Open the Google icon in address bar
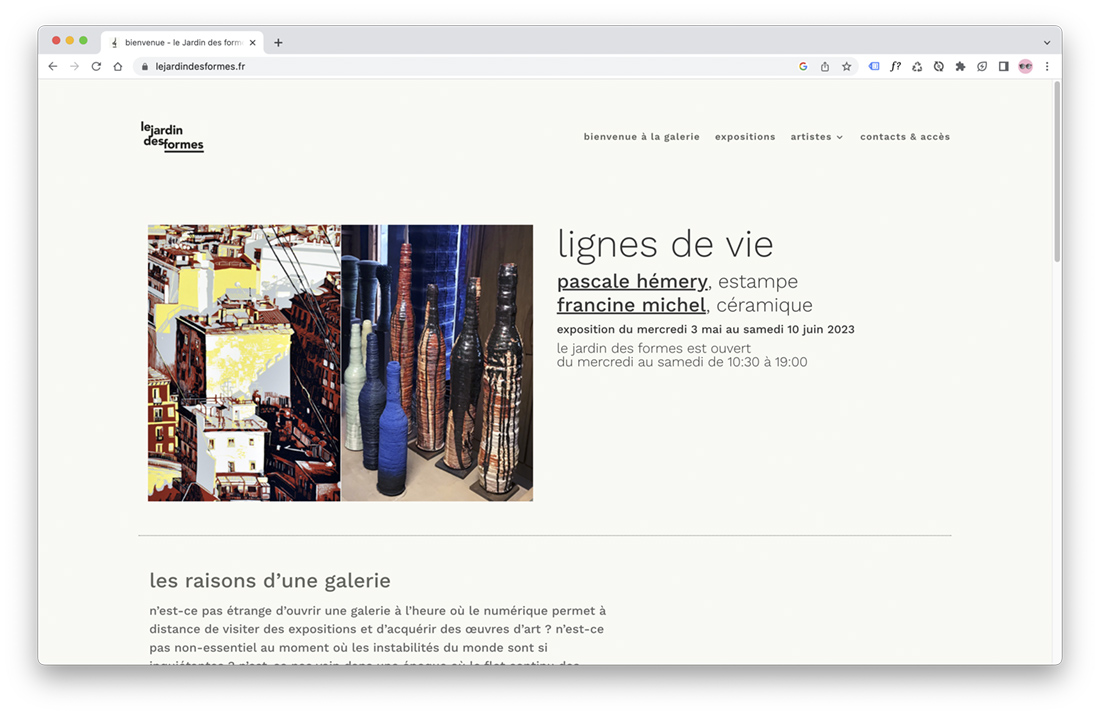 (803, 67)
